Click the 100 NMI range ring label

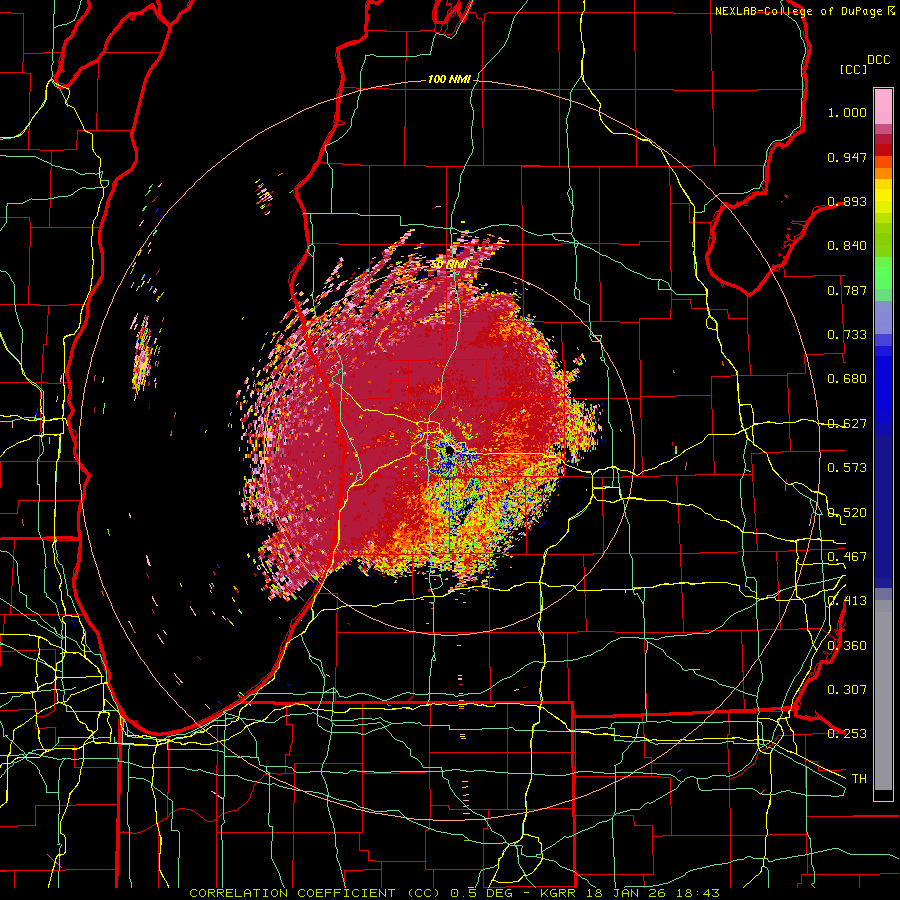449,79
